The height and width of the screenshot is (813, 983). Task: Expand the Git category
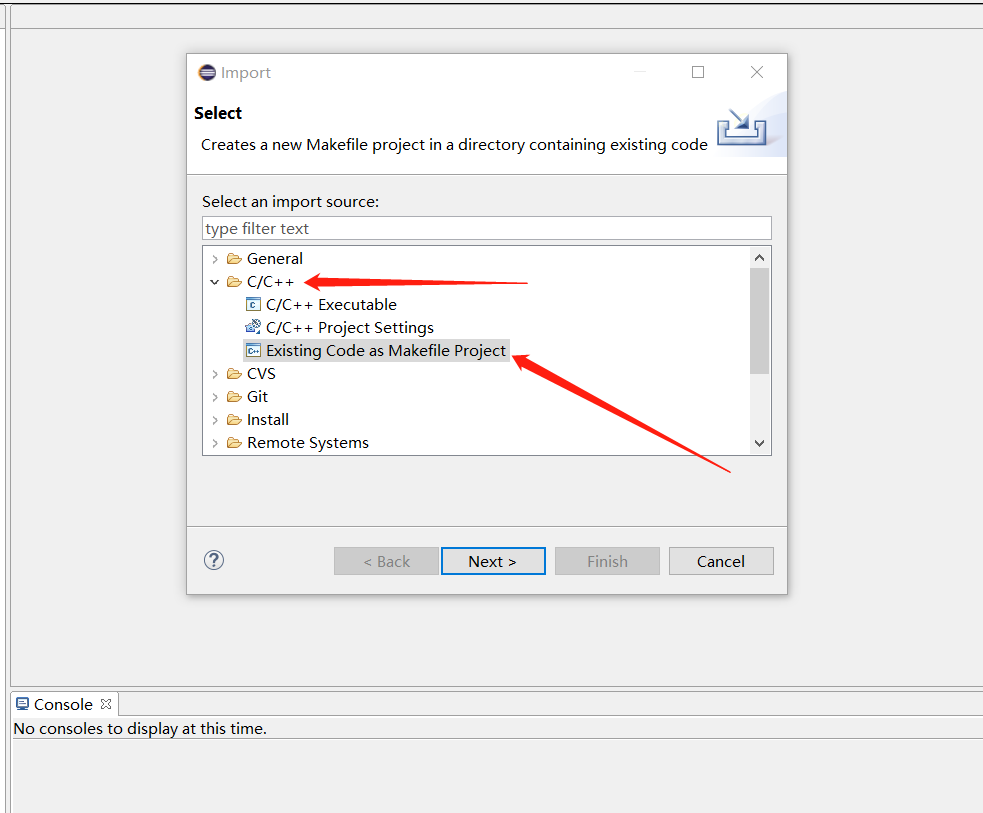click(x=215, y=397)
